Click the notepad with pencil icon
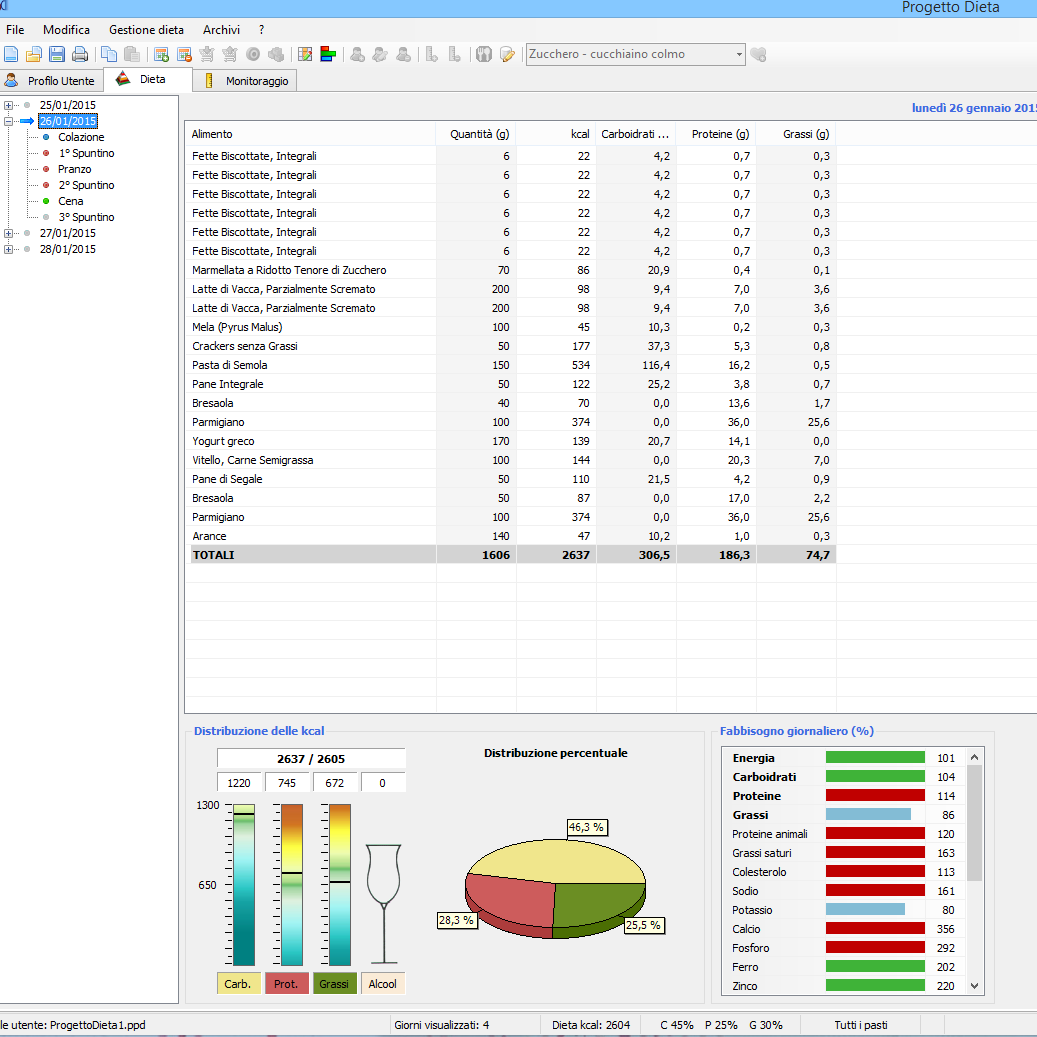The image size is (1037, 1037). [x=507, y=54]
